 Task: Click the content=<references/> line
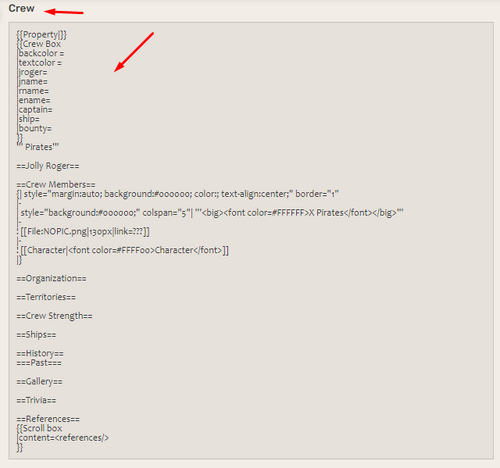pyautogui.click(x=63, y=438)
